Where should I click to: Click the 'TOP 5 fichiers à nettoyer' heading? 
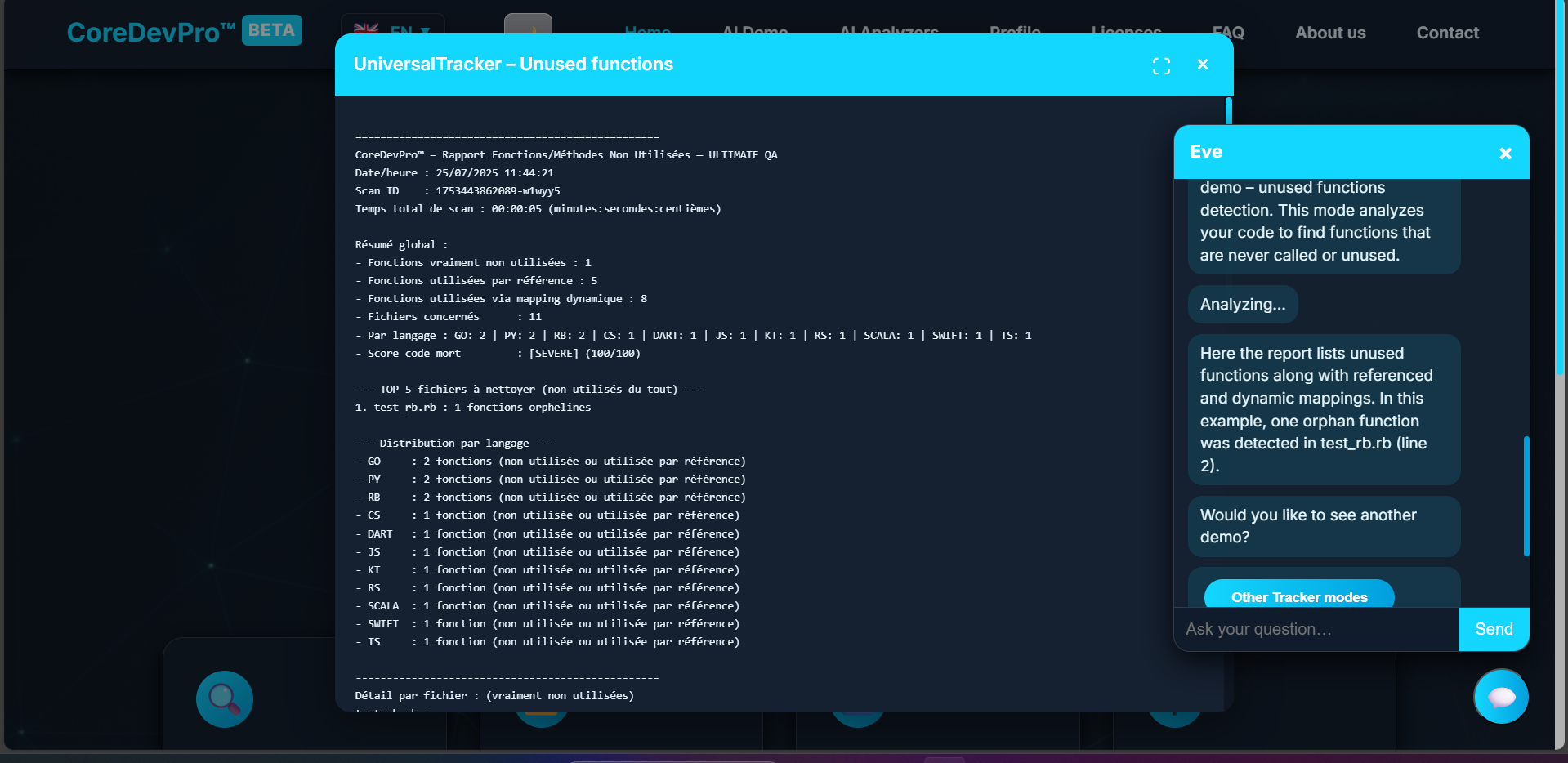[x=529, y=390]
